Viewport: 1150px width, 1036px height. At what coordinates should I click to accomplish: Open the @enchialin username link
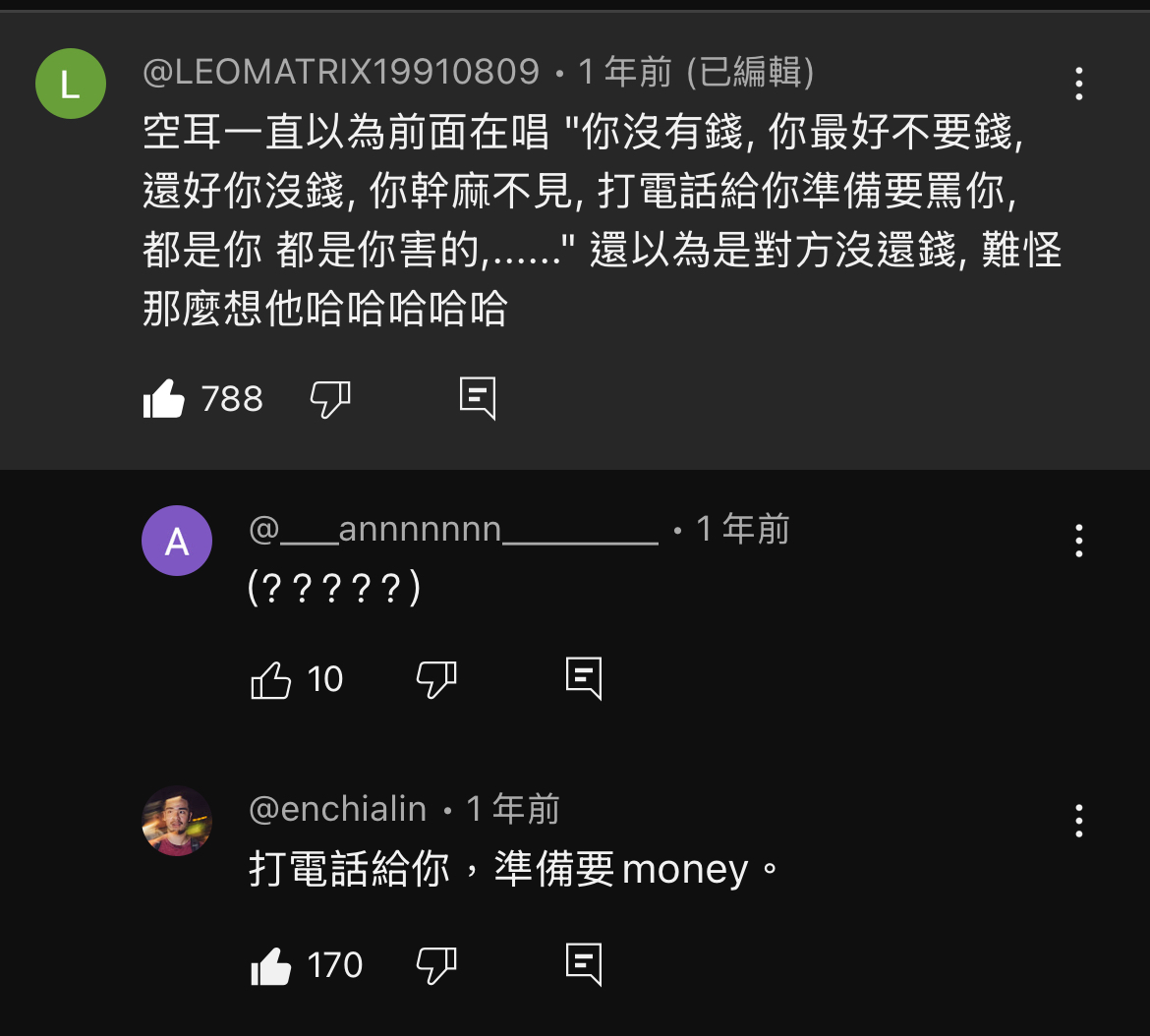(337, 810)
